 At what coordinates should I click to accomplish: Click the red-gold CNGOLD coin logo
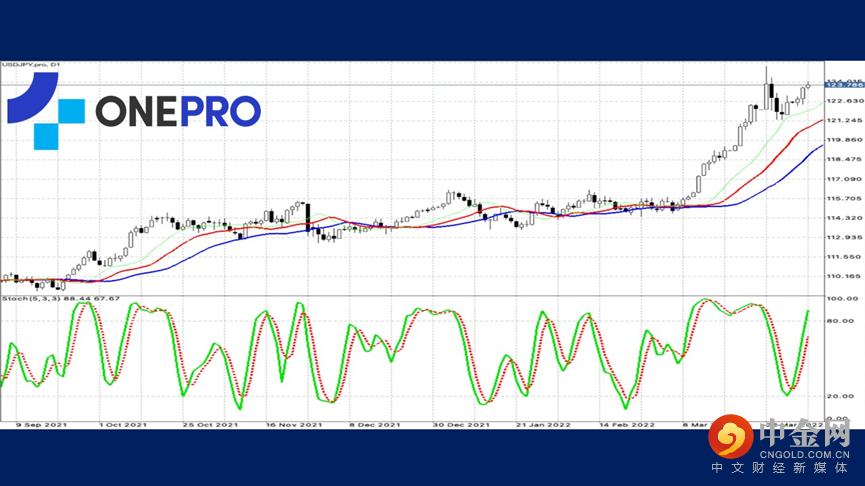[x=736, y=440]
